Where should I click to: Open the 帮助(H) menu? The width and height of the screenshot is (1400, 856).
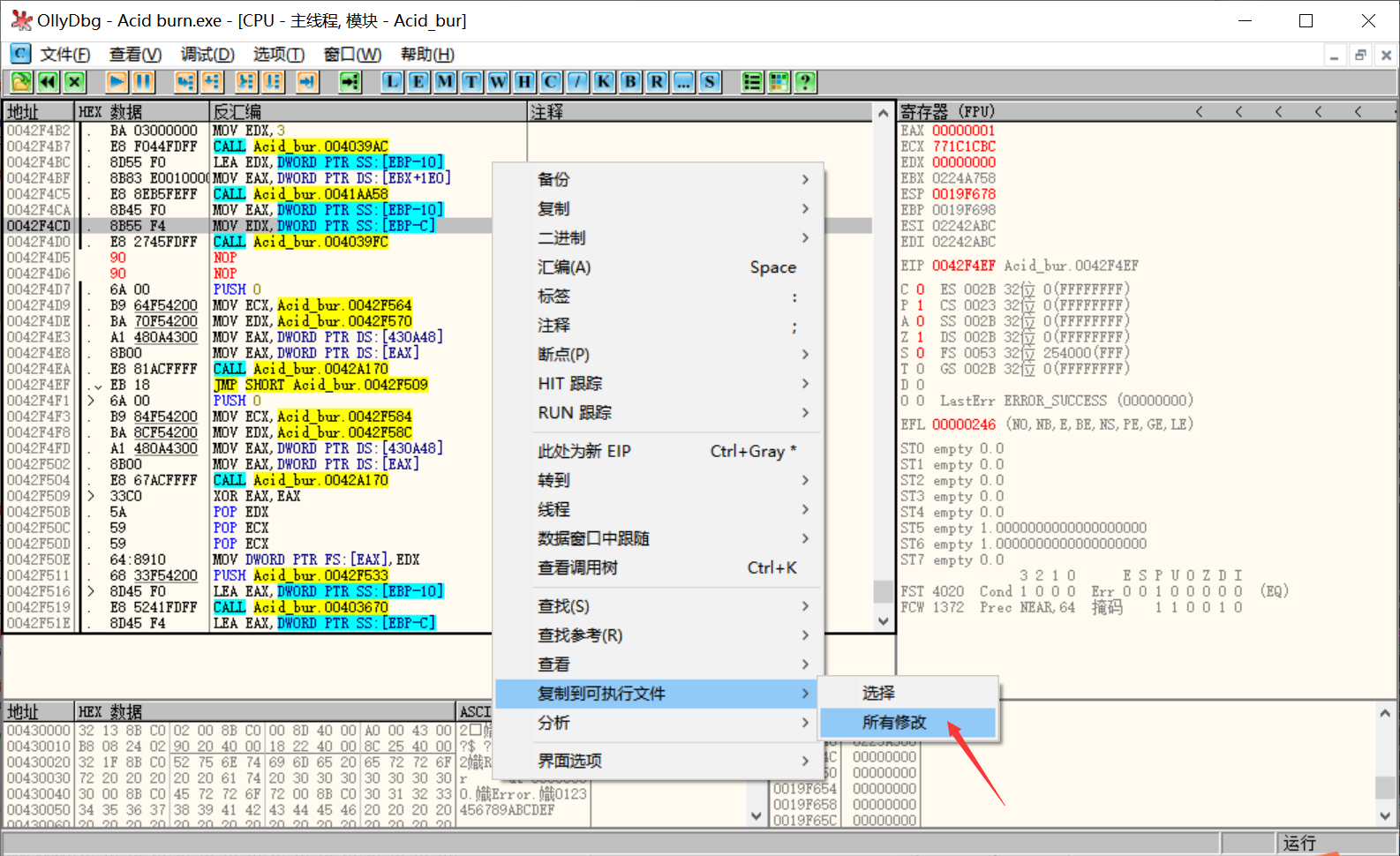click(x=427, y=55)
